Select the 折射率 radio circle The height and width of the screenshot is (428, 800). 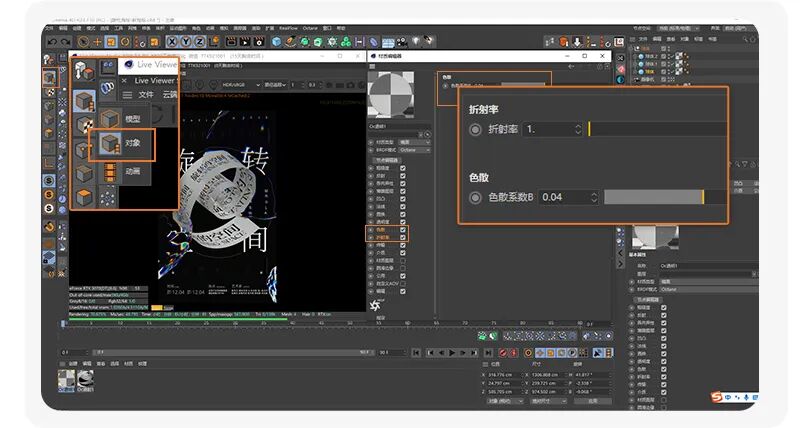(x=475, y=130)
